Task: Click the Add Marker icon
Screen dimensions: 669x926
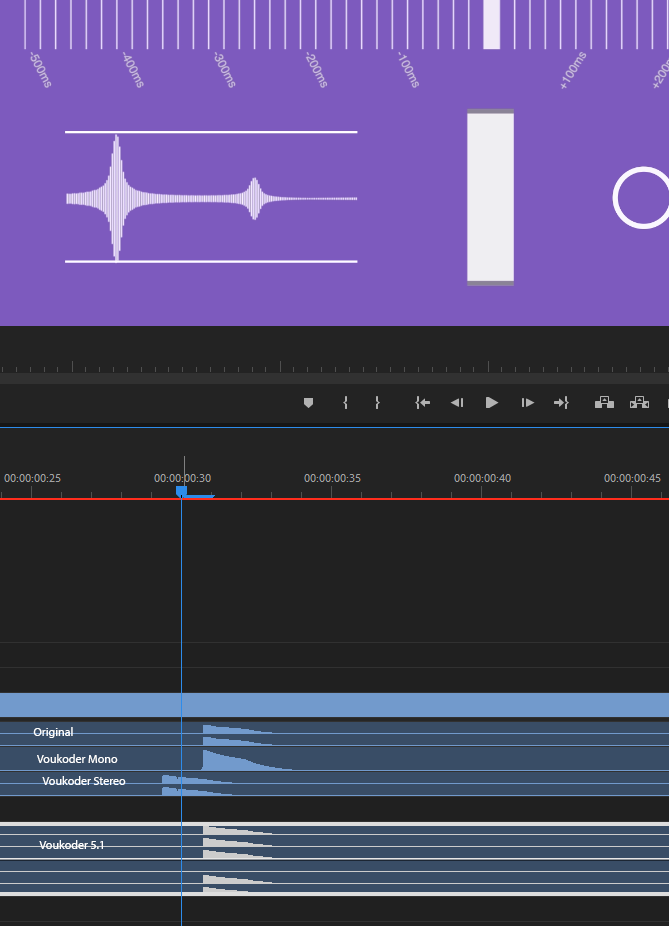Action: 308,403
